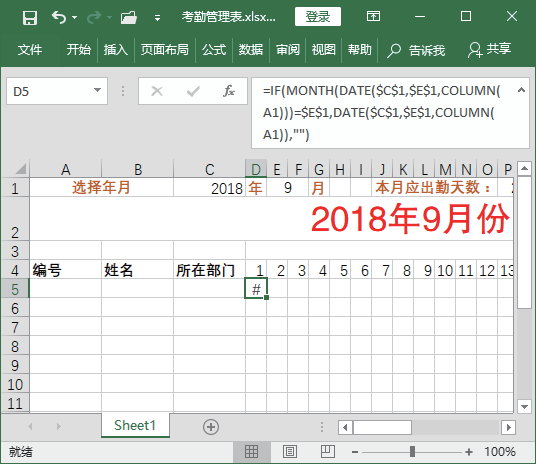This screenshot has width=536, height=464.
Task: Select column A header
Action: [66, 169]
